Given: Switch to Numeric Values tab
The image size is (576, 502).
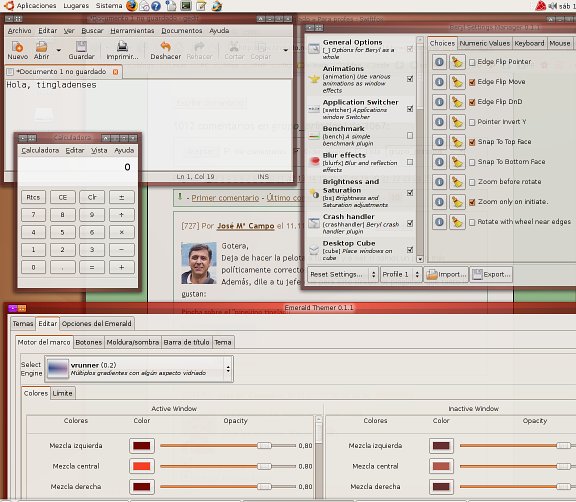Looking at the screenshot, I should [x=485, y=43].
